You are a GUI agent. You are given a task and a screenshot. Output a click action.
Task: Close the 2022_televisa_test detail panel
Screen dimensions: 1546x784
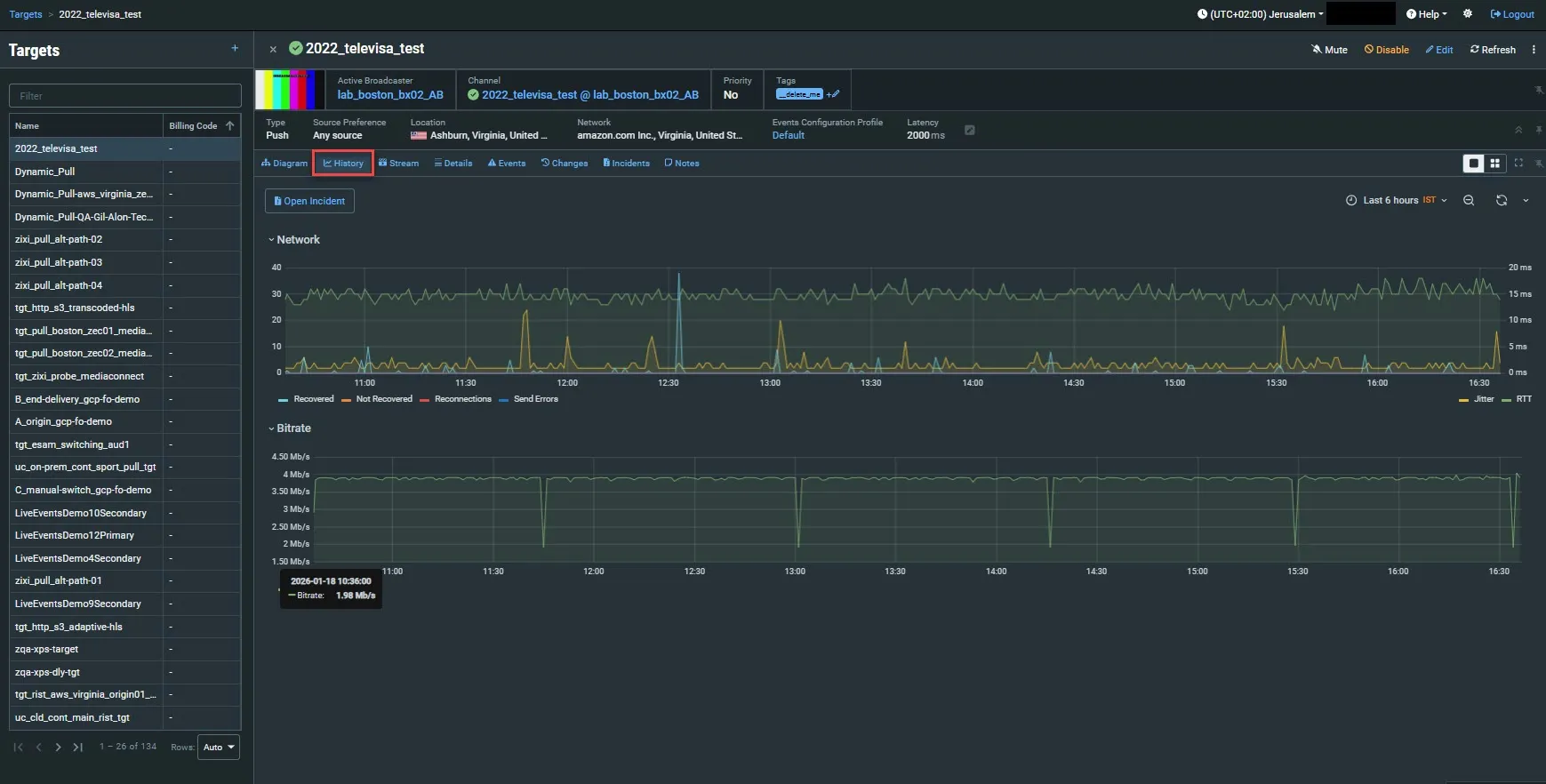(273, 50)
